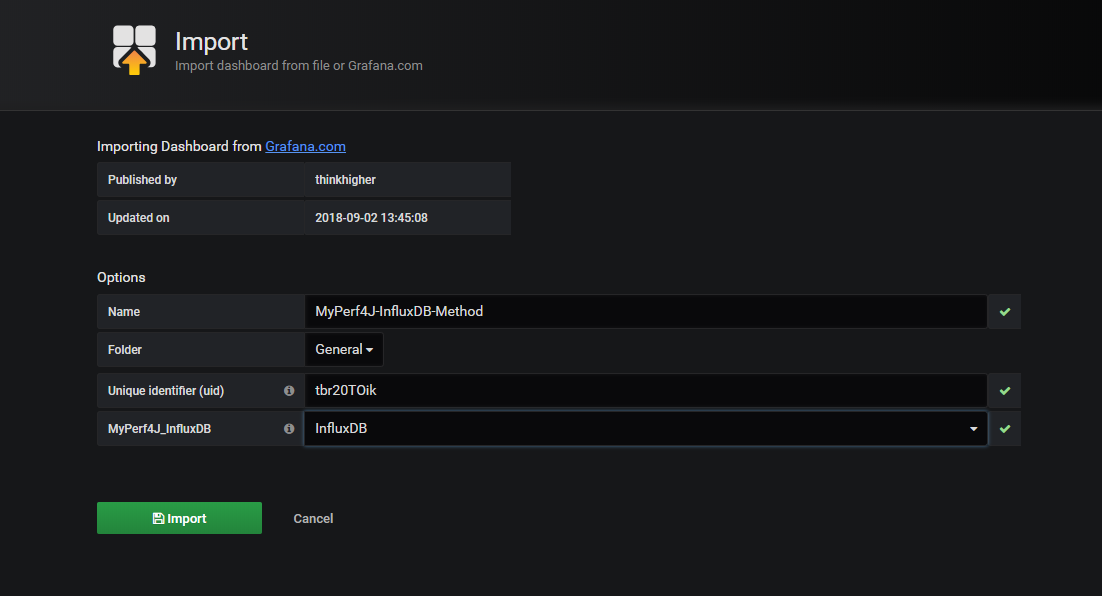Click the floppy disk icon on Import button
This screenshot has height=596, width=1102.
[x=158, y=518]
